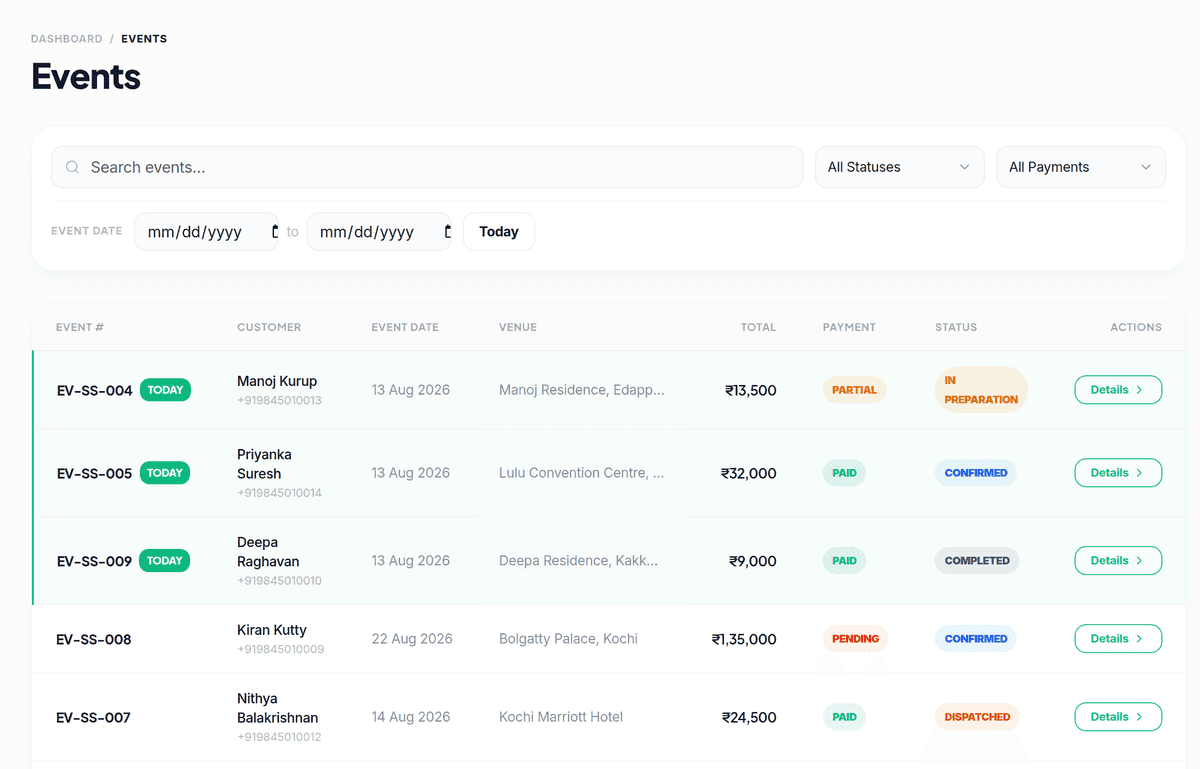Image resolution: width=1200 pixels, height=769 pixels.
Task: Focus the Search events field
Action: point(427,167)
